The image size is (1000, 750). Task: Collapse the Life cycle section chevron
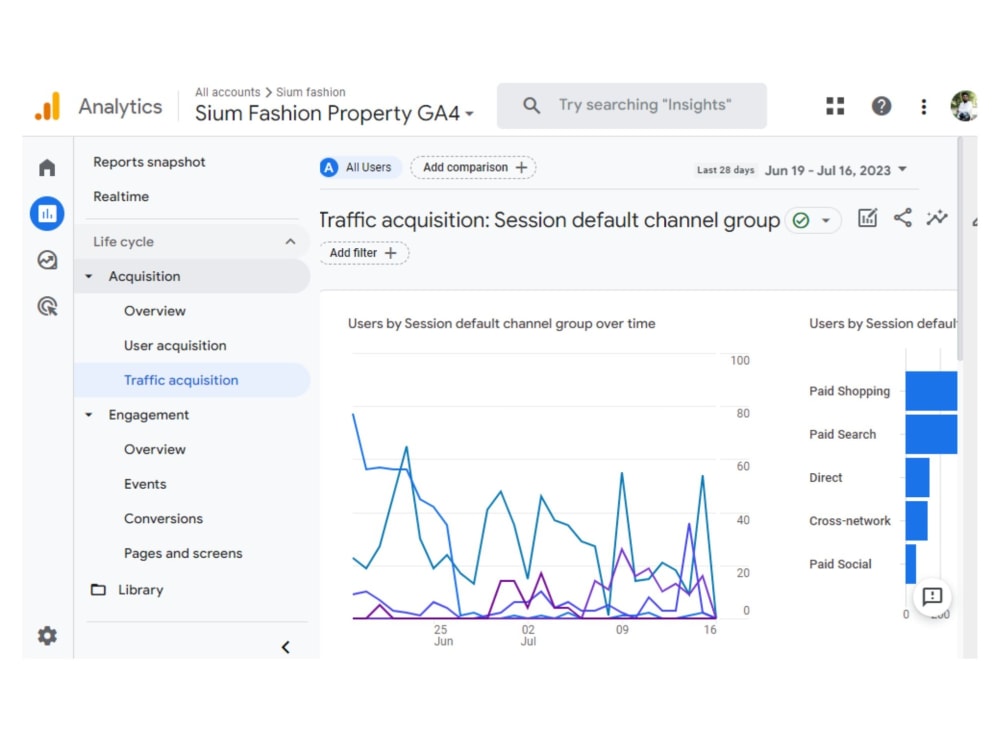click(x=290, y=242)
